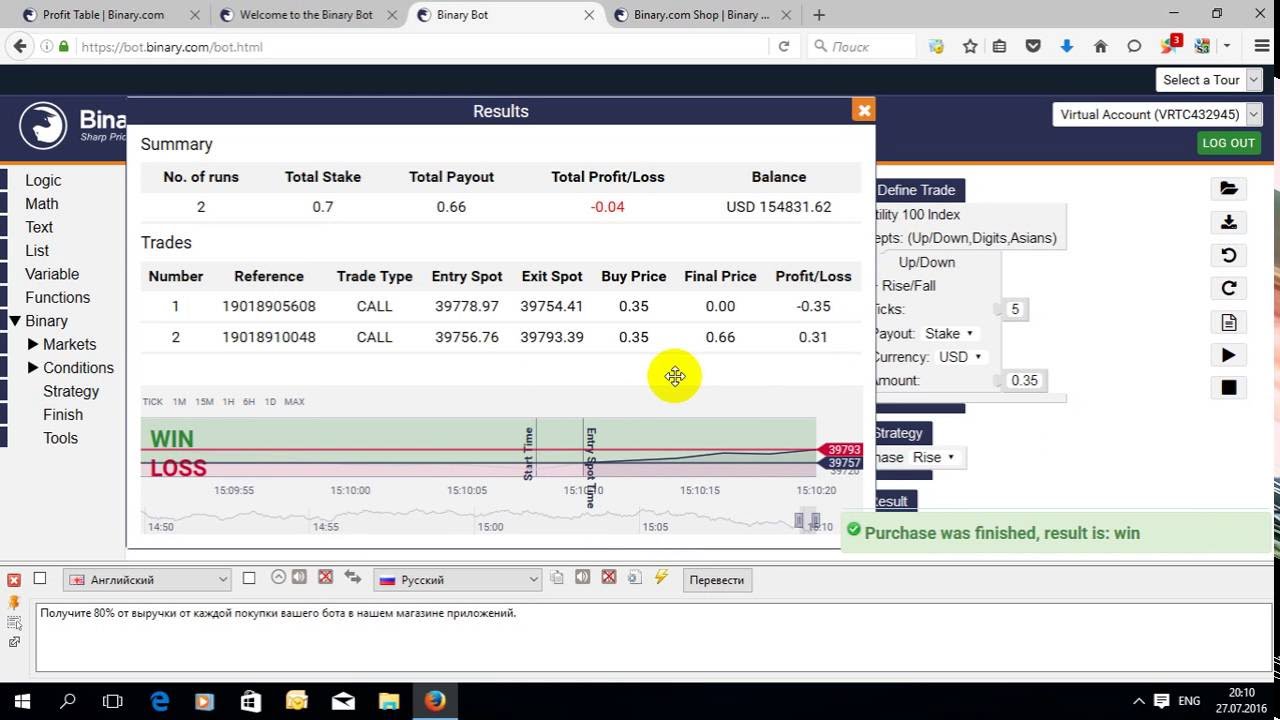Open the Firefox hamburger menu
The width and height of the screenshot is (1280, 720).
click(1260, 46)
